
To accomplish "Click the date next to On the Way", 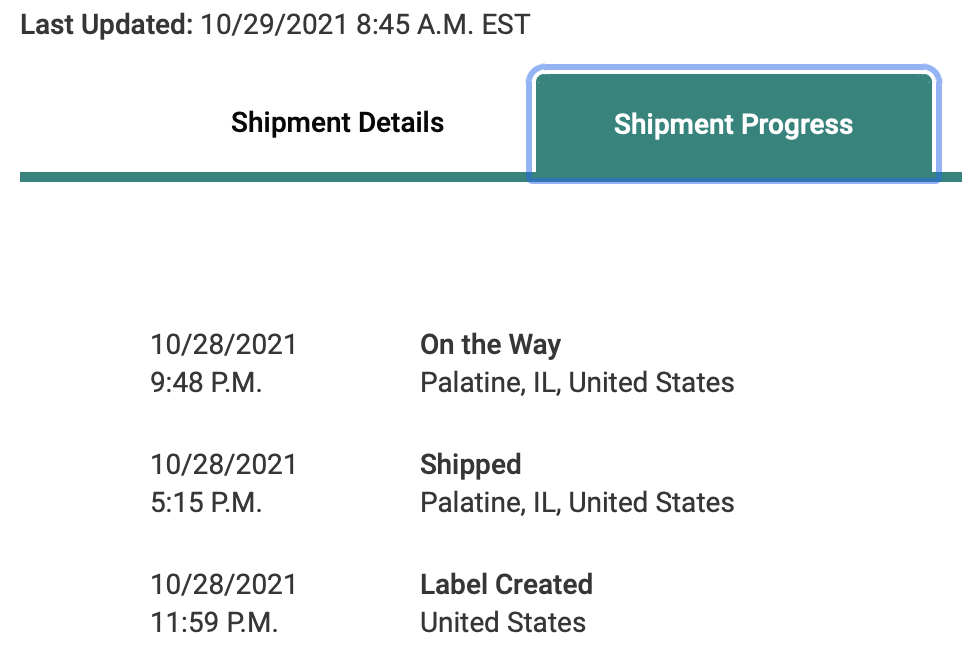I will [x=224, y=345].
